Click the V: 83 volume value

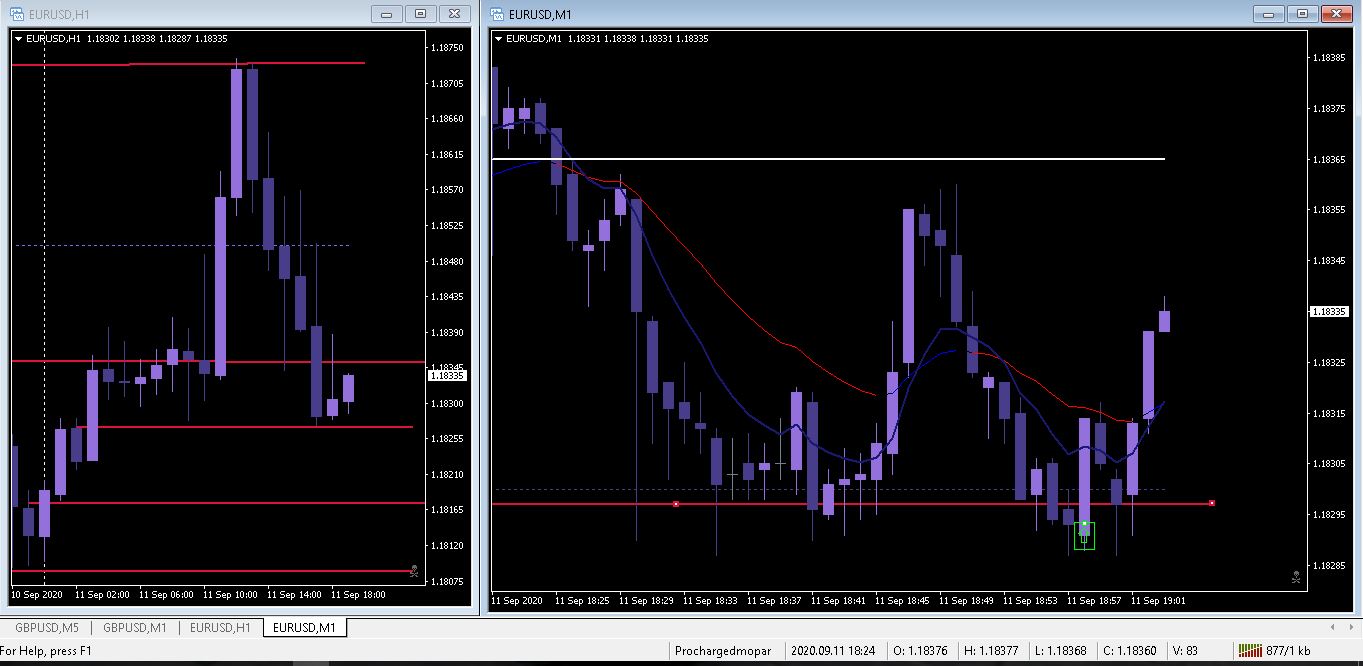click(x=1185, y=651)
